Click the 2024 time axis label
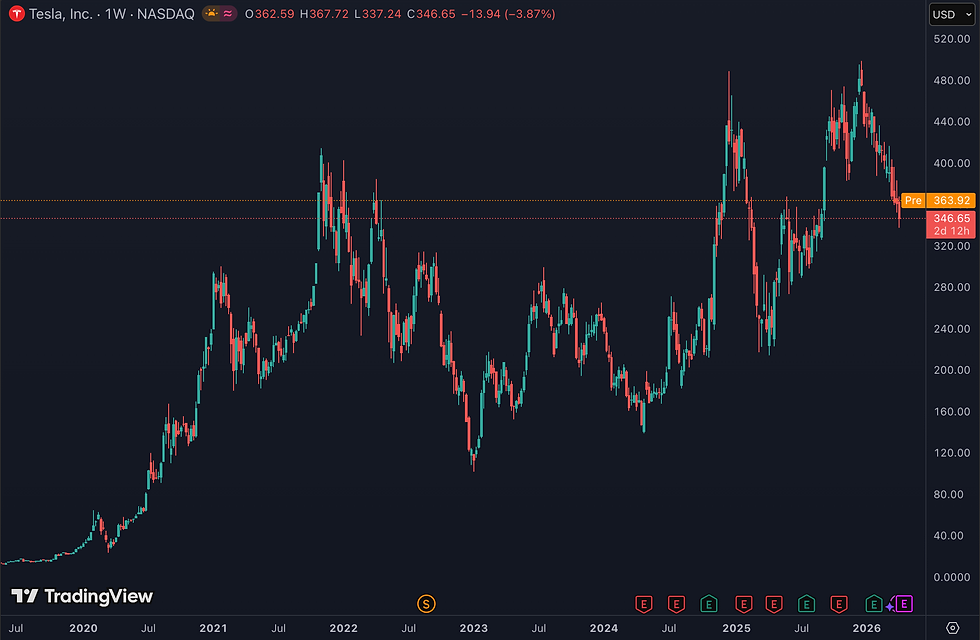980x640 pixels. (604, 628)
